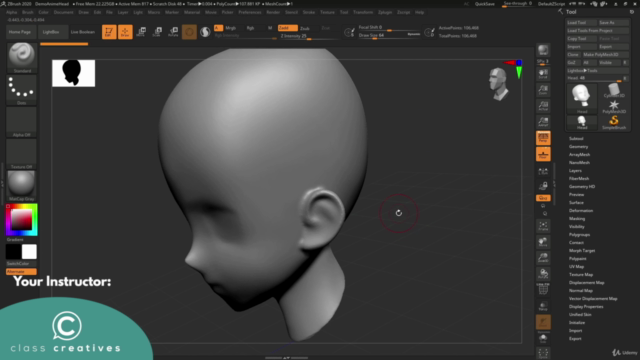Select the Edit mode icon
Viewport: 640px width, 360px height.
click(109, 32)
